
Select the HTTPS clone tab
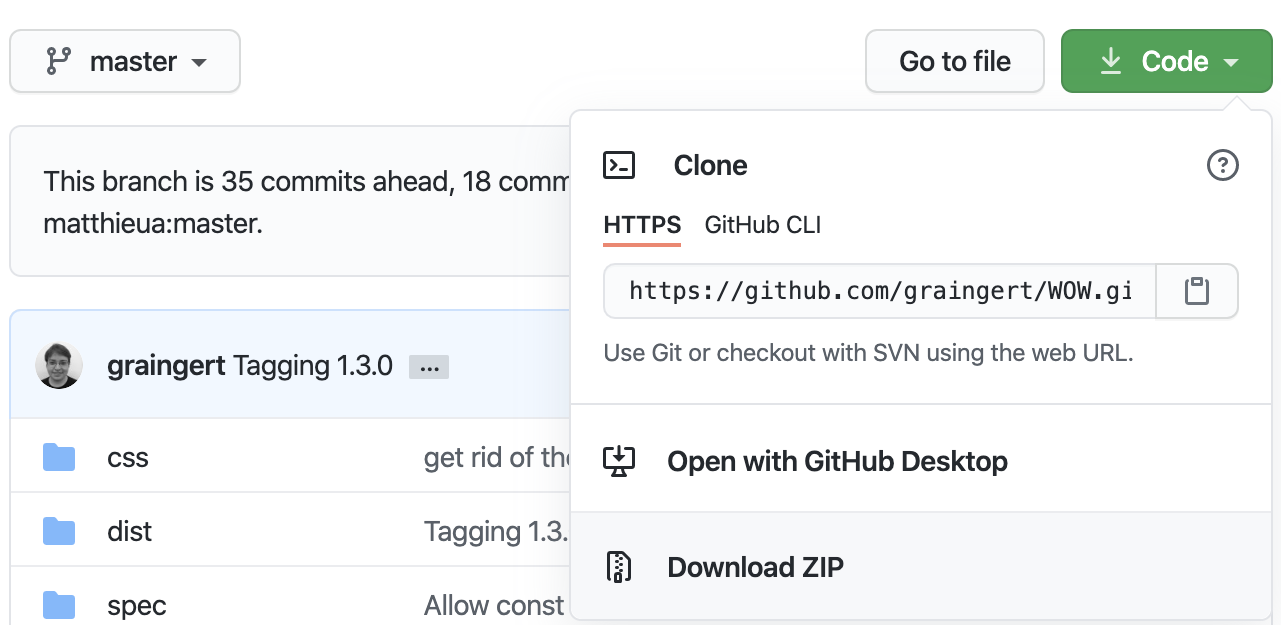click(641, 225)
